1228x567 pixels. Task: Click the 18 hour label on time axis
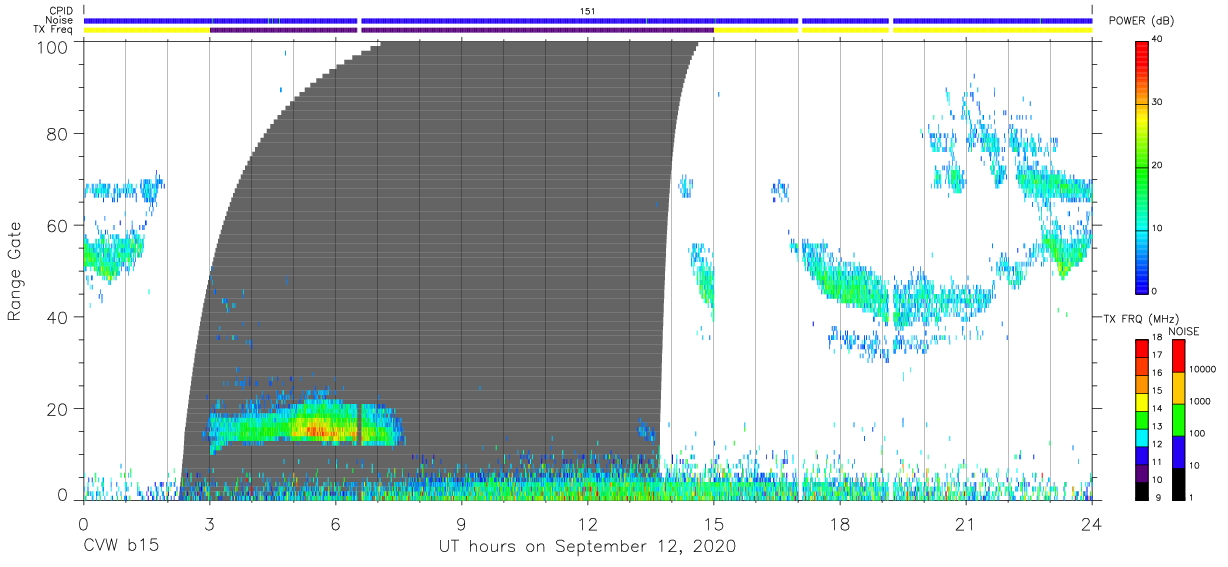click(x=840, y=525)
